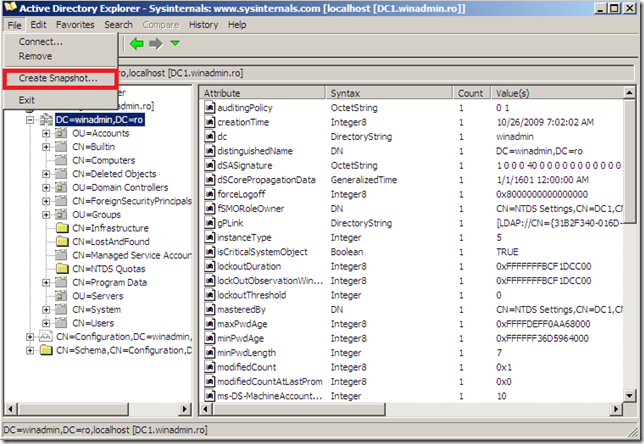Click attribute list horizontal scroll right arrow

[x=616, y=409]
